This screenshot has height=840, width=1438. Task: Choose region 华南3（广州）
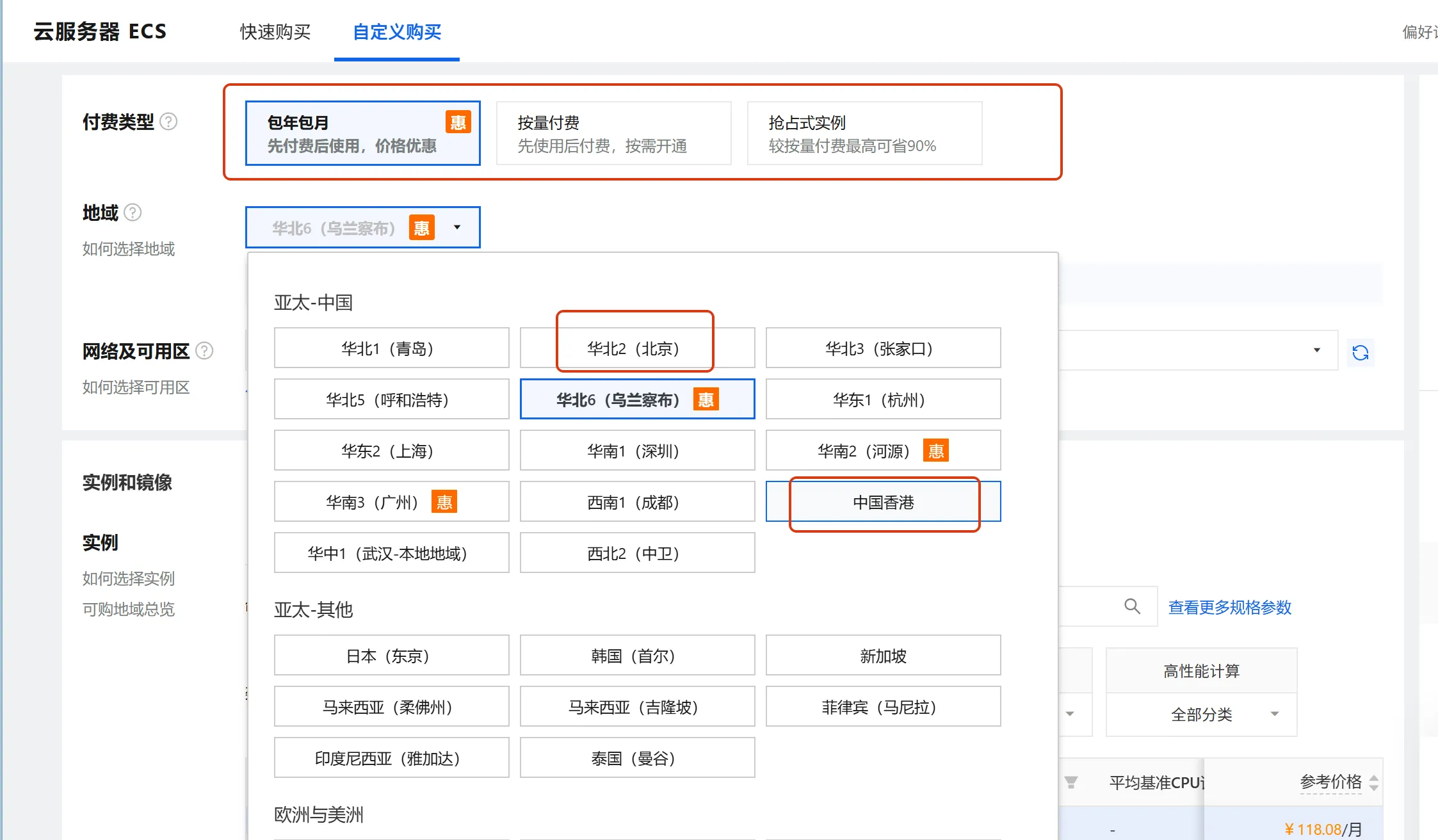392,502
